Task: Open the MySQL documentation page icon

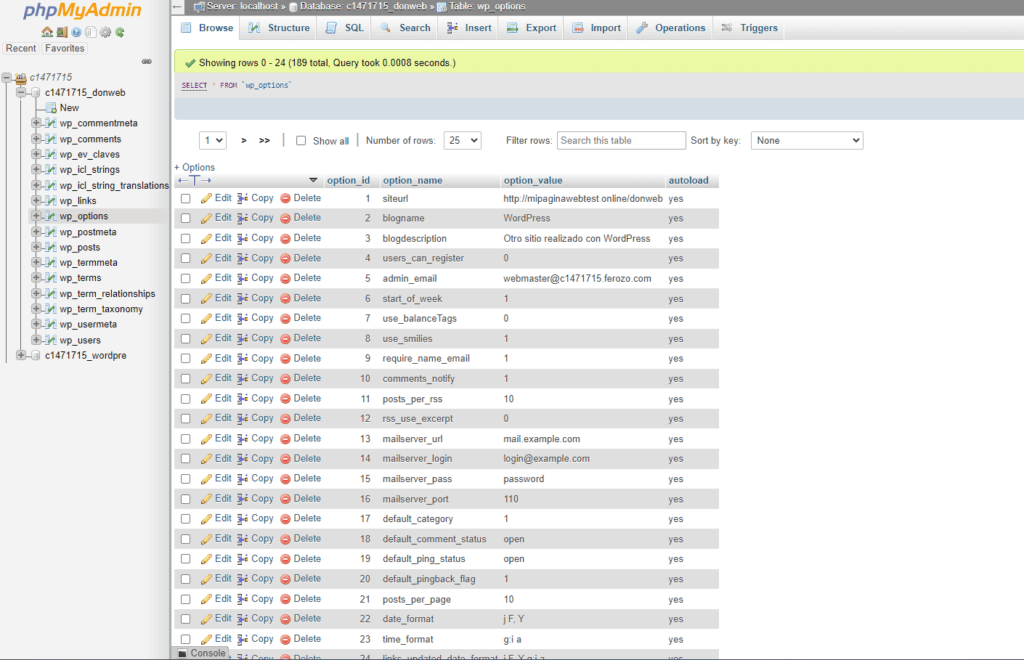Action: pos(91,32)
